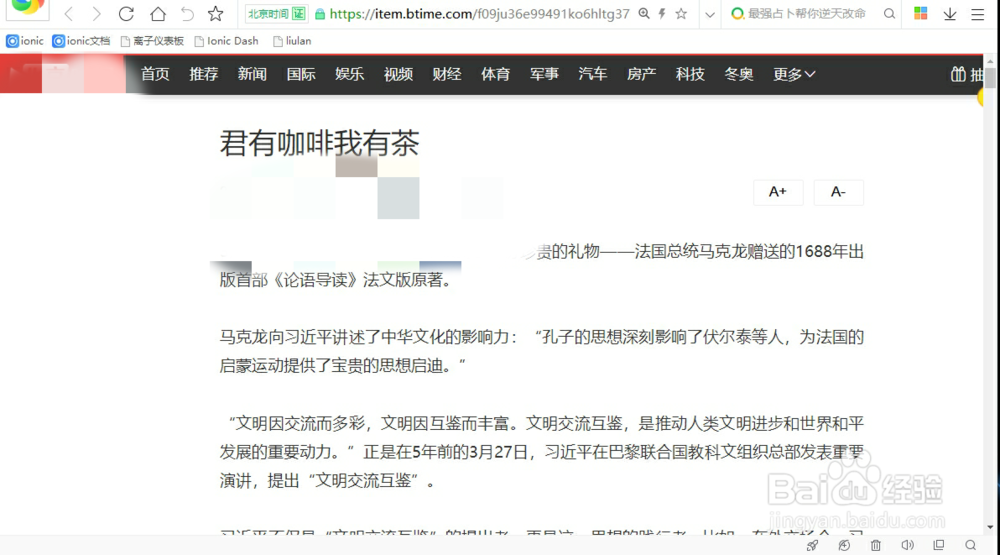Bookmark page with toolbar star icon
Image resolution: width=1000 pixels, height=555 pixels.
[x=216, y=13]
